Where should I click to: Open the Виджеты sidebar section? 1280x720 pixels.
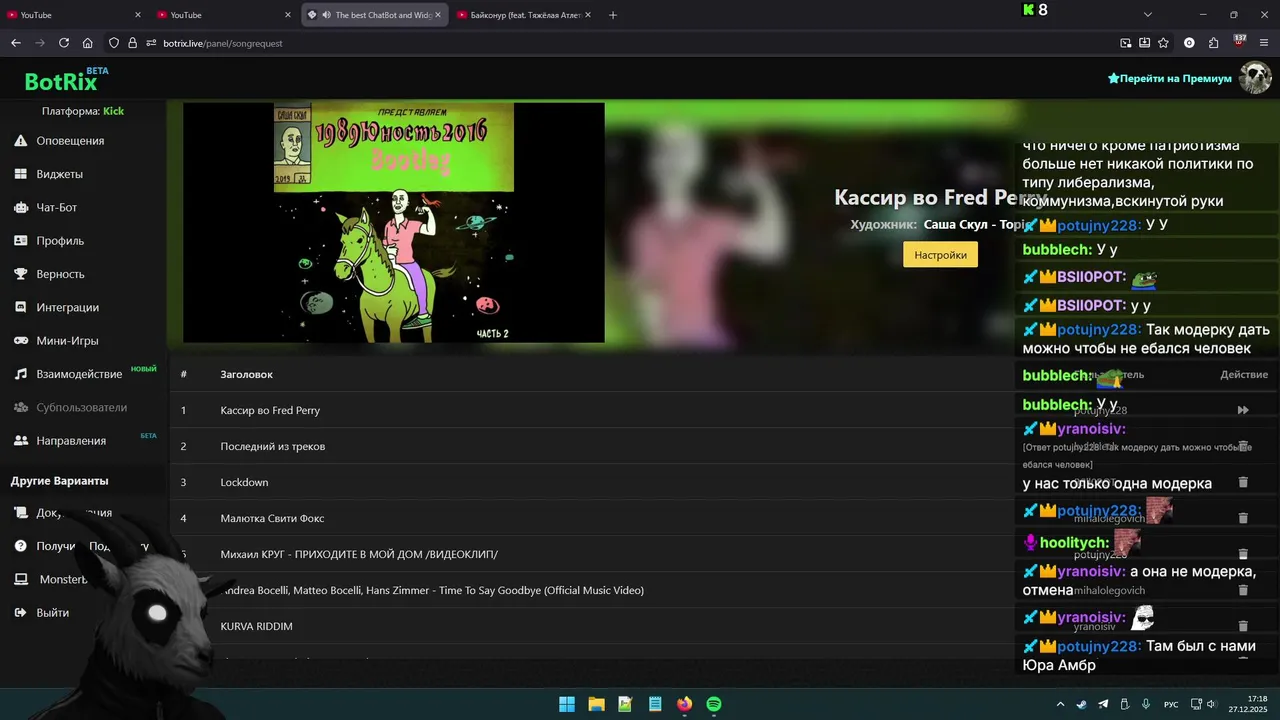(49, 174)
